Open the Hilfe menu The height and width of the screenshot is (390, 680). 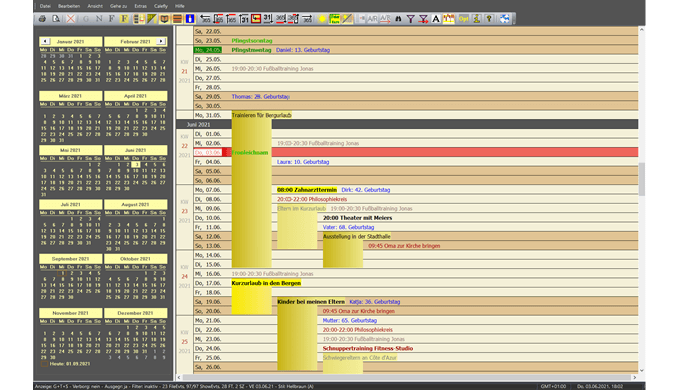(180, 6)
